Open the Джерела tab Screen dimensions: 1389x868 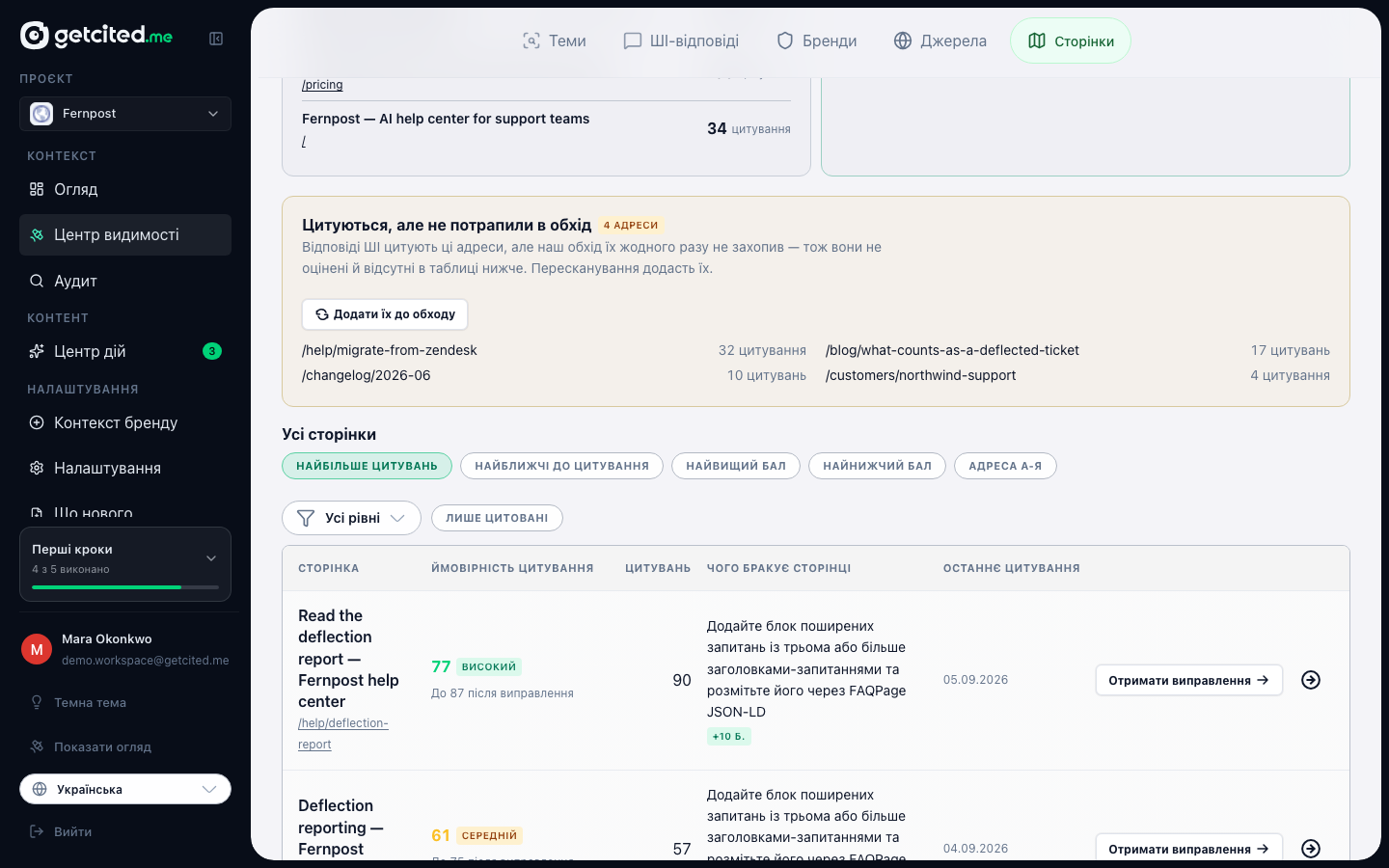(940, 41)
